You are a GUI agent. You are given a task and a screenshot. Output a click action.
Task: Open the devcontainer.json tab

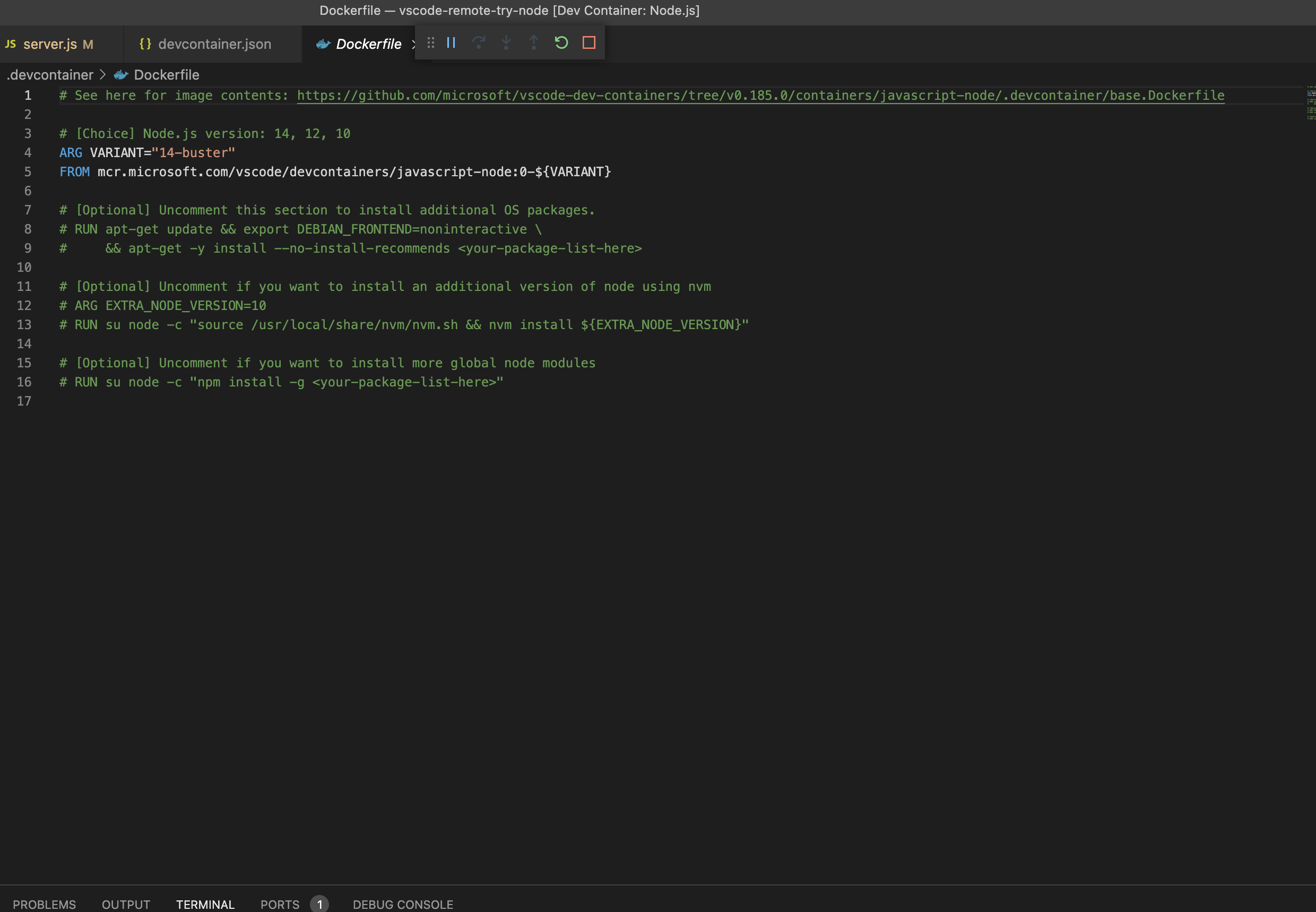[214, 44]
